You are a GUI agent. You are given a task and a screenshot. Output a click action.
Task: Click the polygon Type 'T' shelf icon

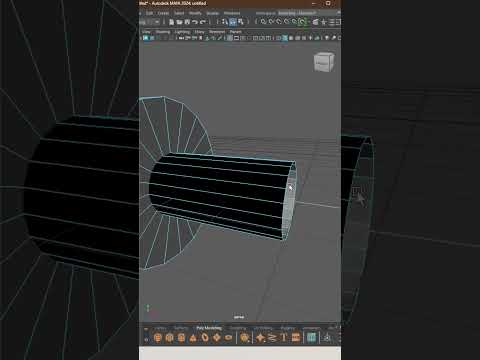pos(284,338)
